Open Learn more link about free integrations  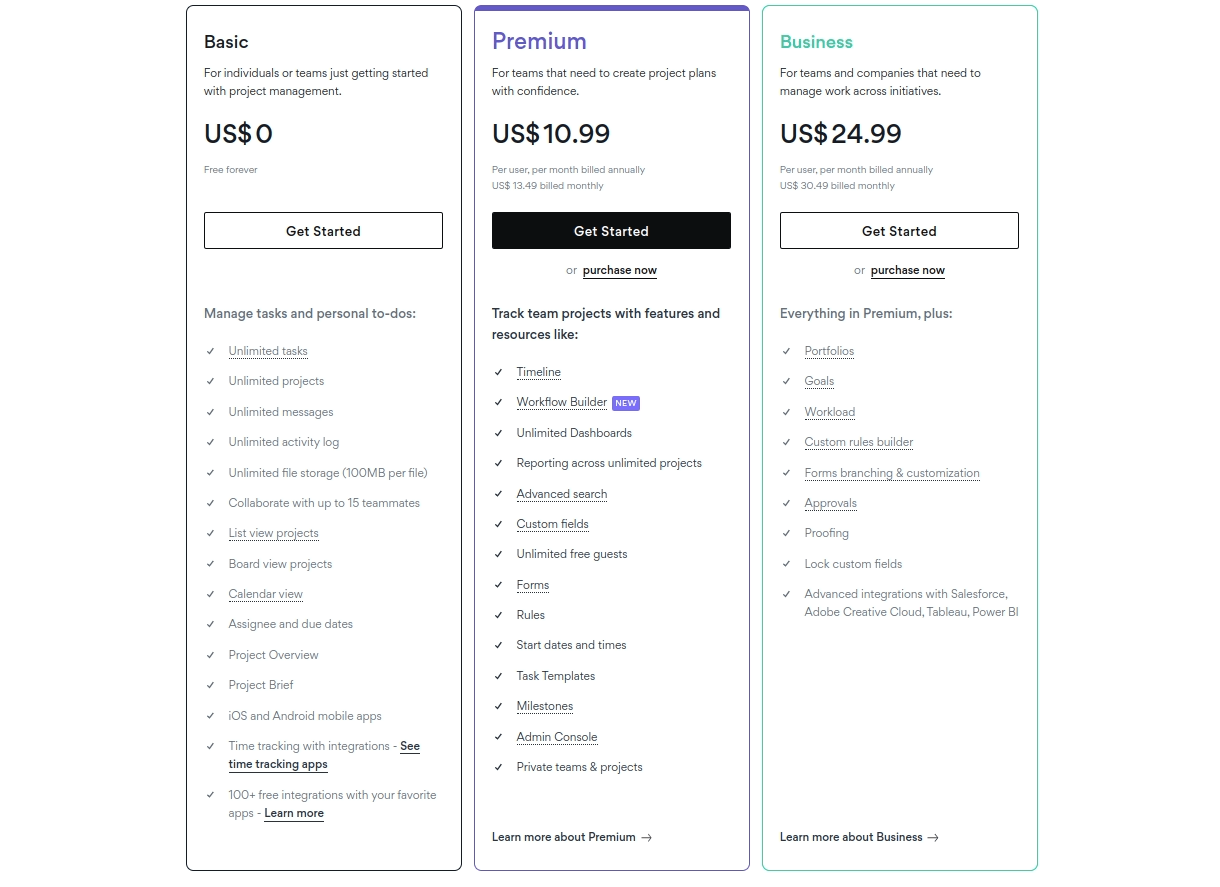[x=294, y=814]
